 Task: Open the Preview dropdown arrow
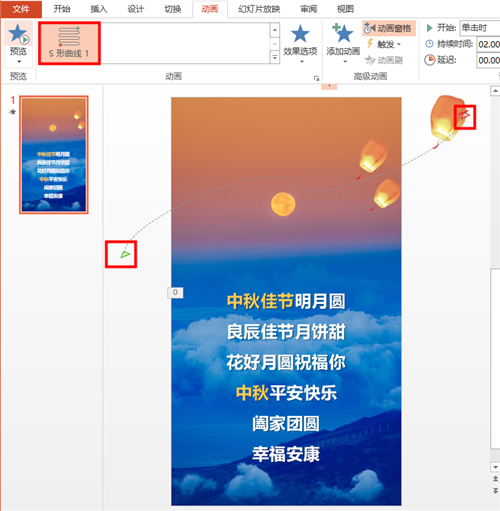tap(19, 62)
